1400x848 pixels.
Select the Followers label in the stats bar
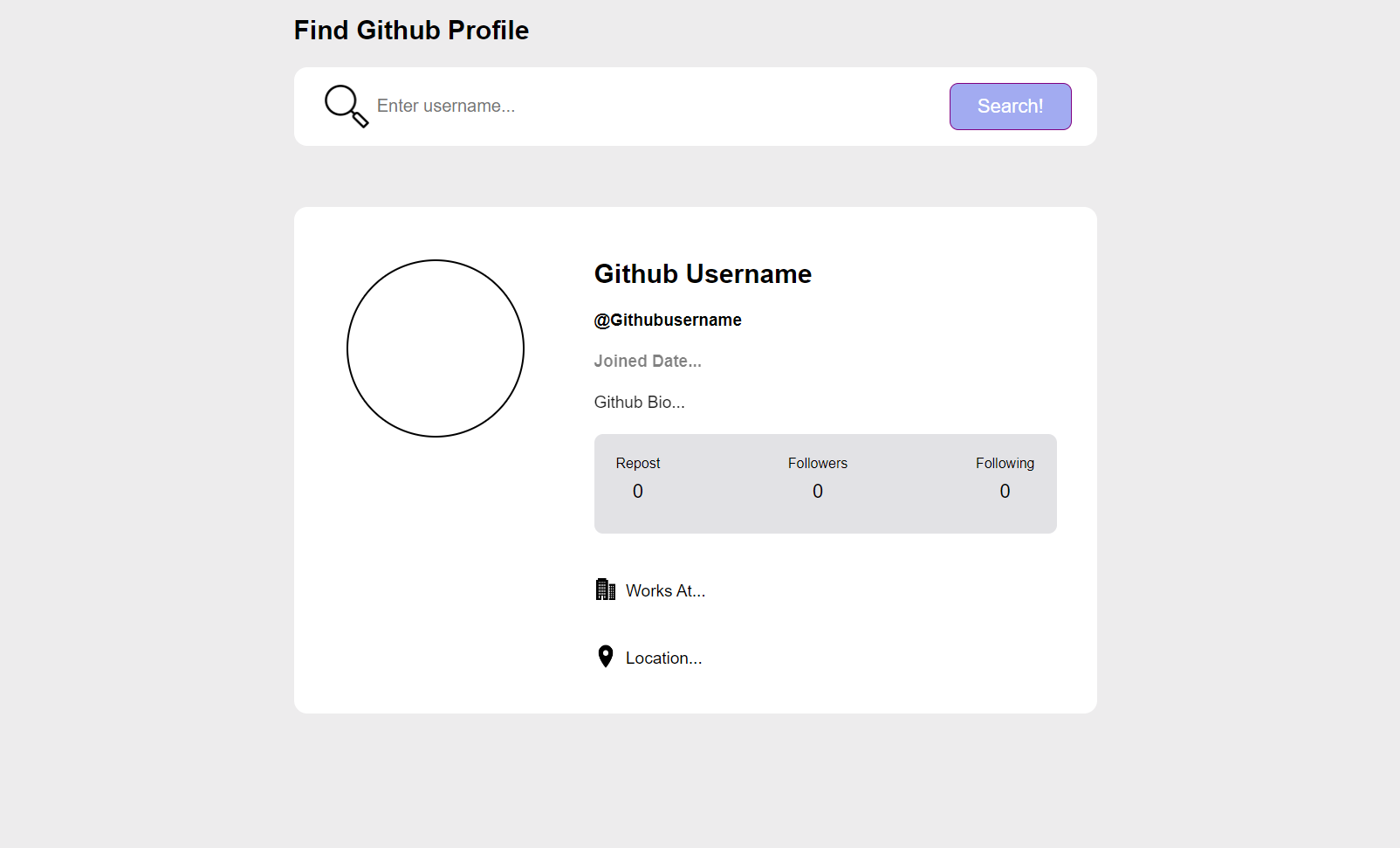[x=817, y=463]
